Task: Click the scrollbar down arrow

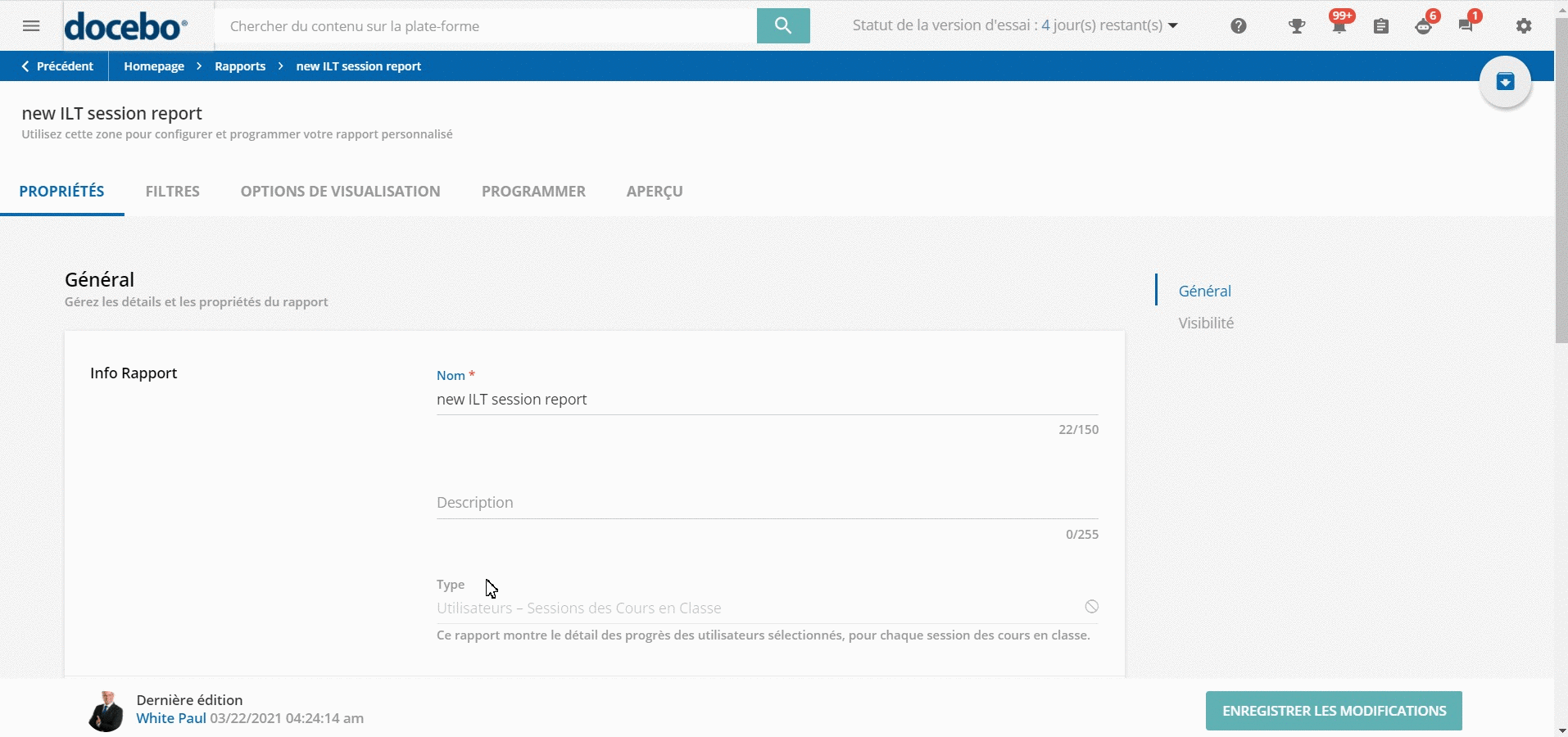Action: [x=1561, y=730]
